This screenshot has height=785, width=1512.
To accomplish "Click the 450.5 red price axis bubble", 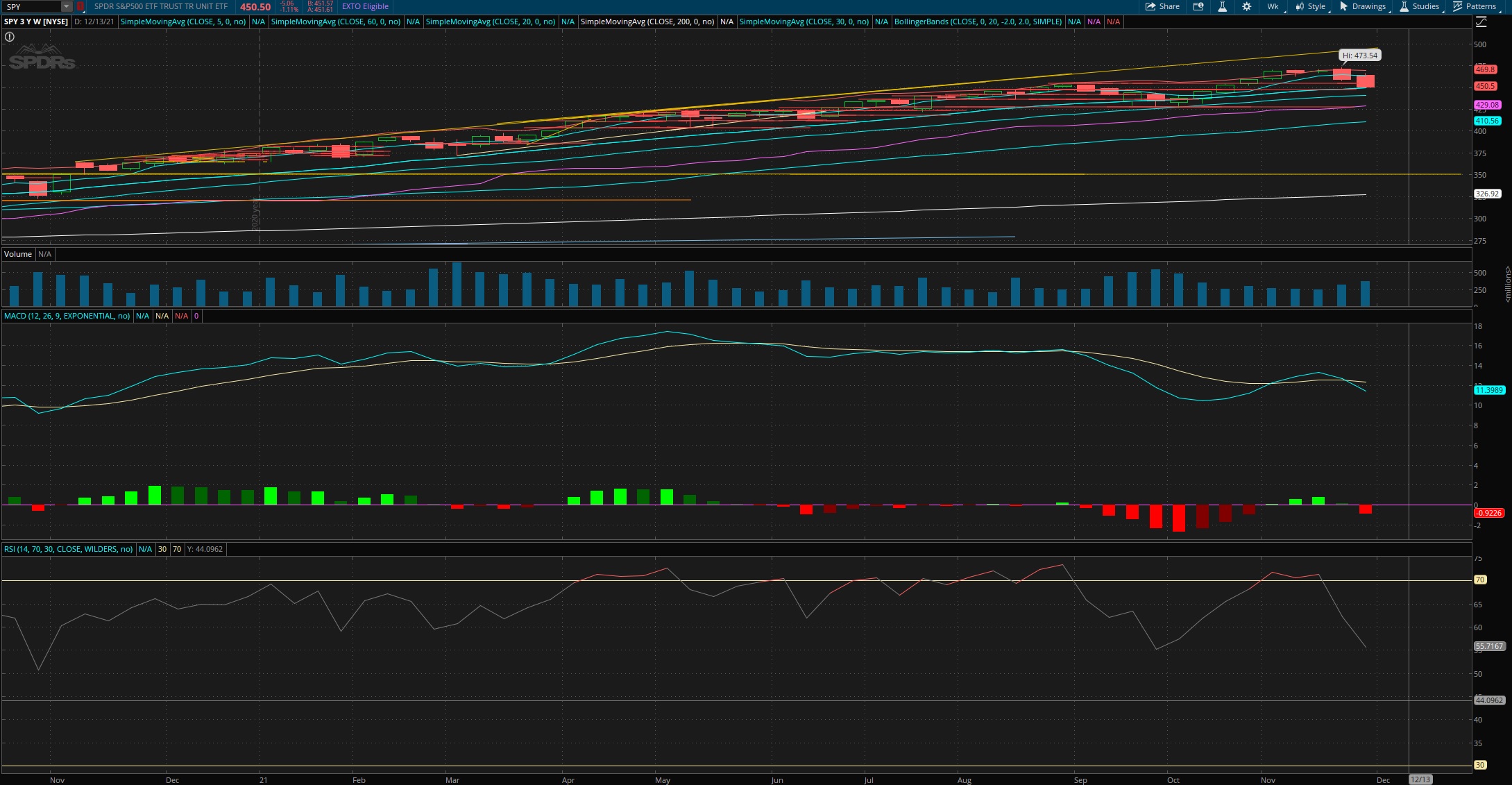I will (1486, 86).
